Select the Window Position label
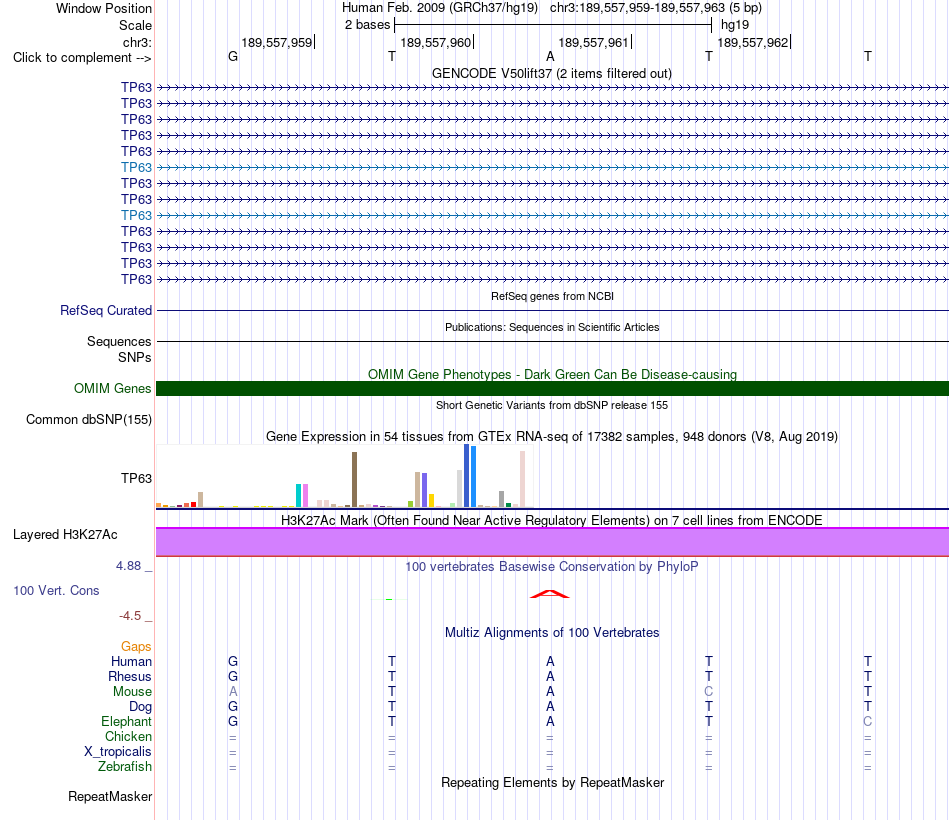This screenshot has width=950, height=820. coord(104,8)
